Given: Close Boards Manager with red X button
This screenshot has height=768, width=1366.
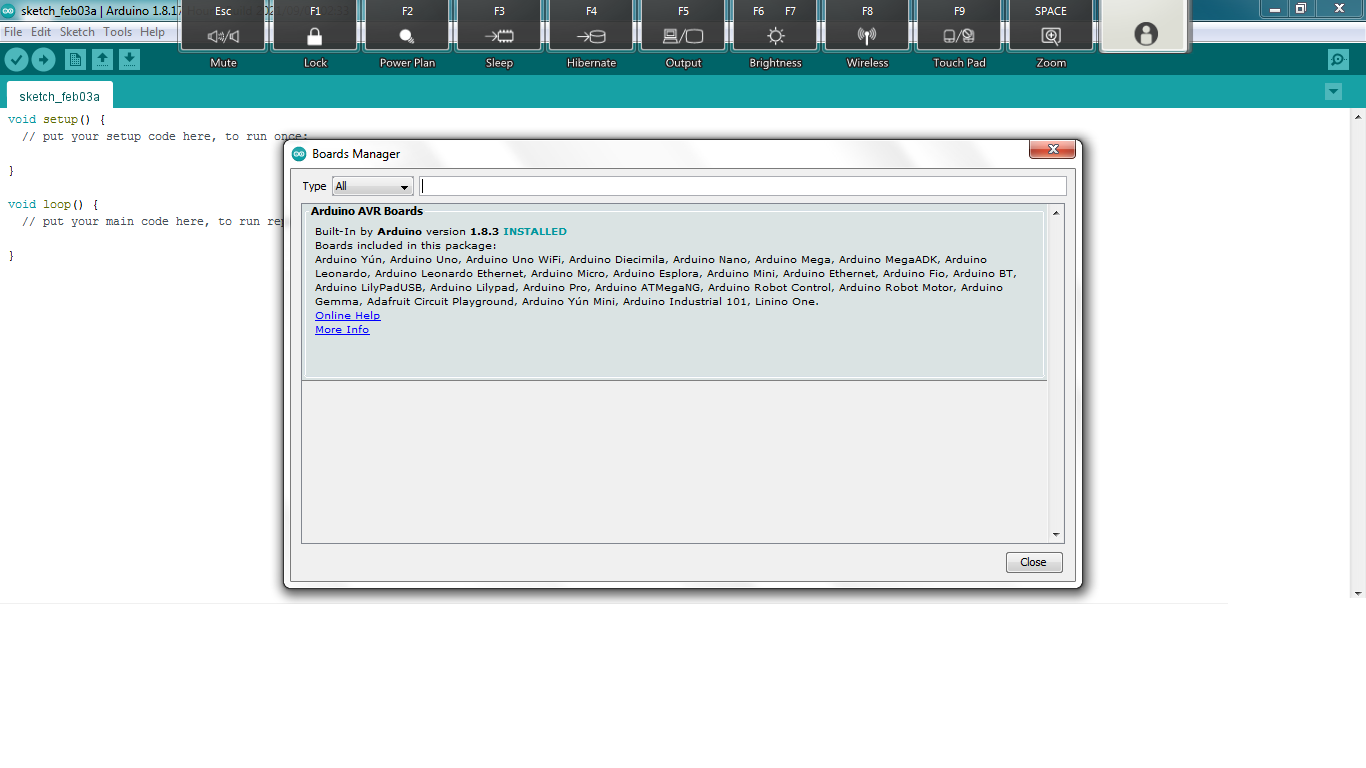Looking at the screenshot, I should click(x=1053, y=150).
